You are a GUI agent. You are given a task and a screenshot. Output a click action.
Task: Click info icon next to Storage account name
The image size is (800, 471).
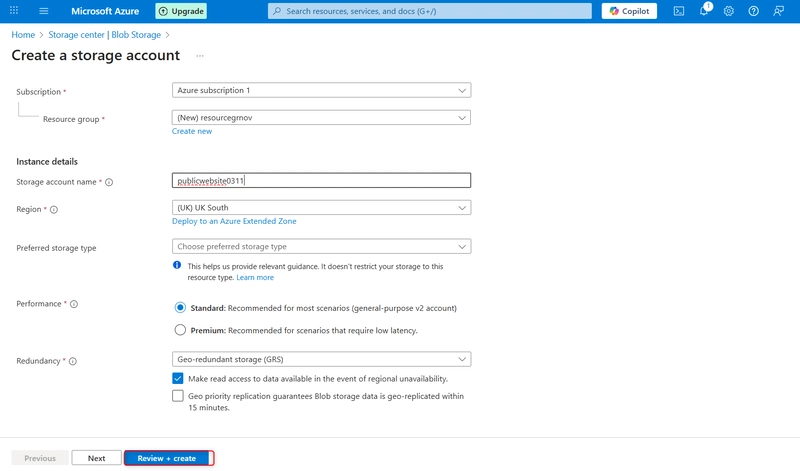(109, 182)
